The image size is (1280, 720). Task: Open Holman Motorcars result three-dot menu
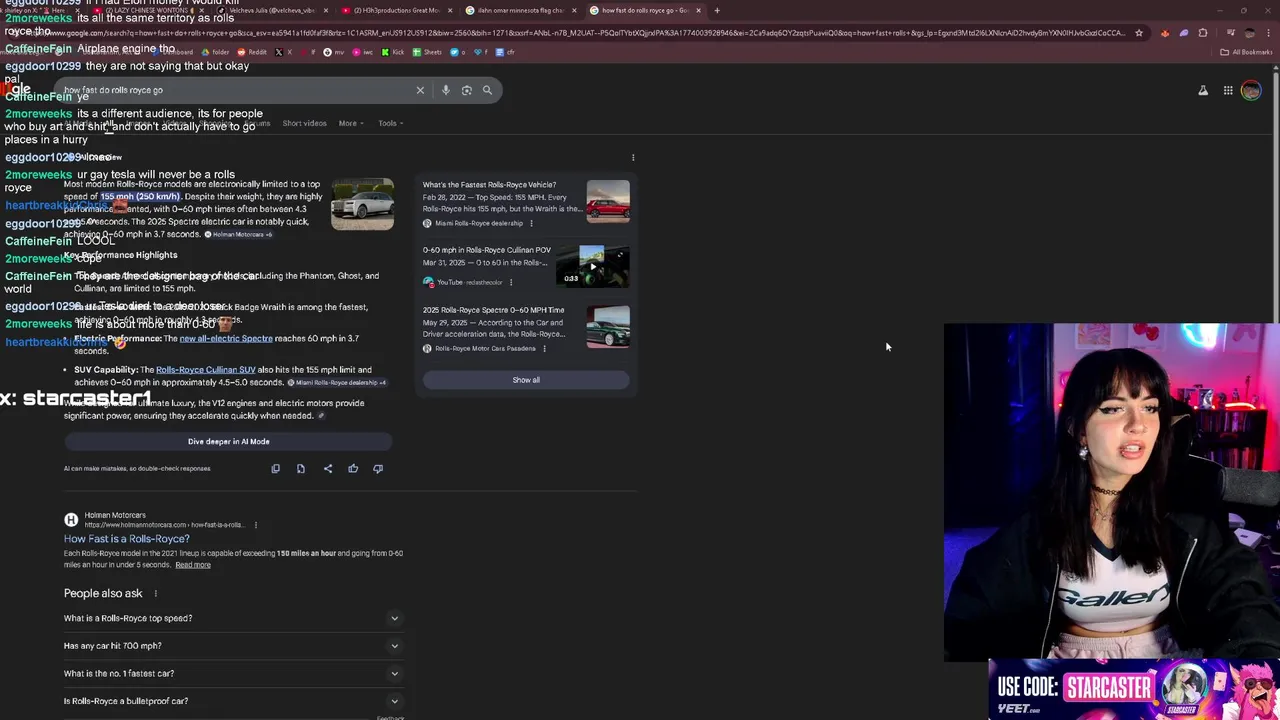pos(255,525)
